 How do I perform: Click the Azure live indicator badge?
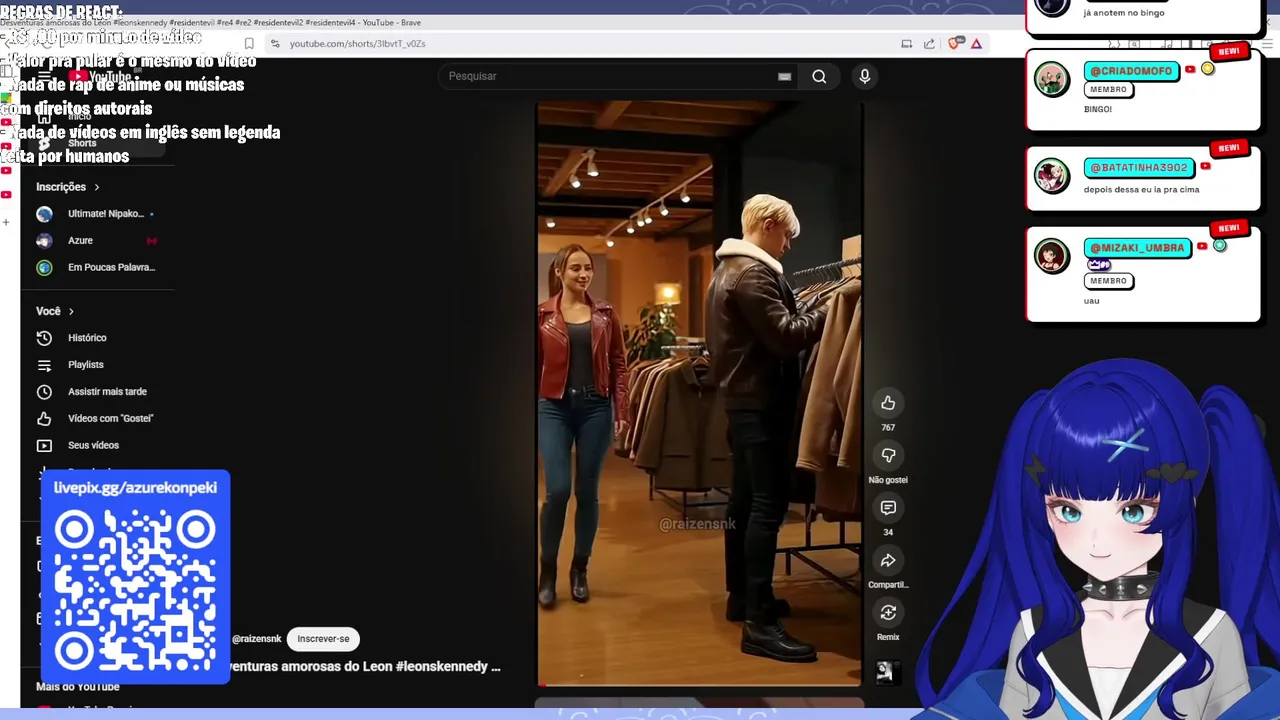click(x=152, y=241)
